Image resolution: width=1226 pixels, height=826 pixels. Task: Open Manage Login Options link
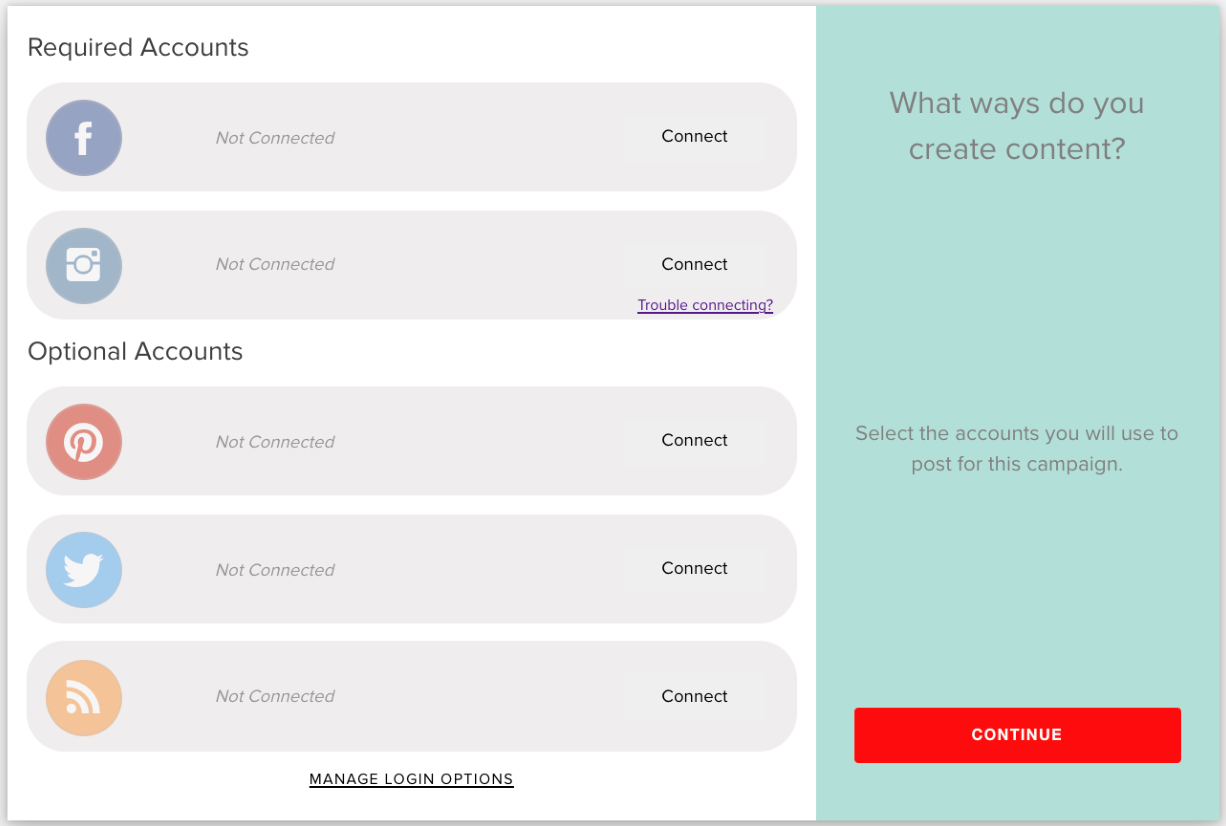[x=411, y=779]
